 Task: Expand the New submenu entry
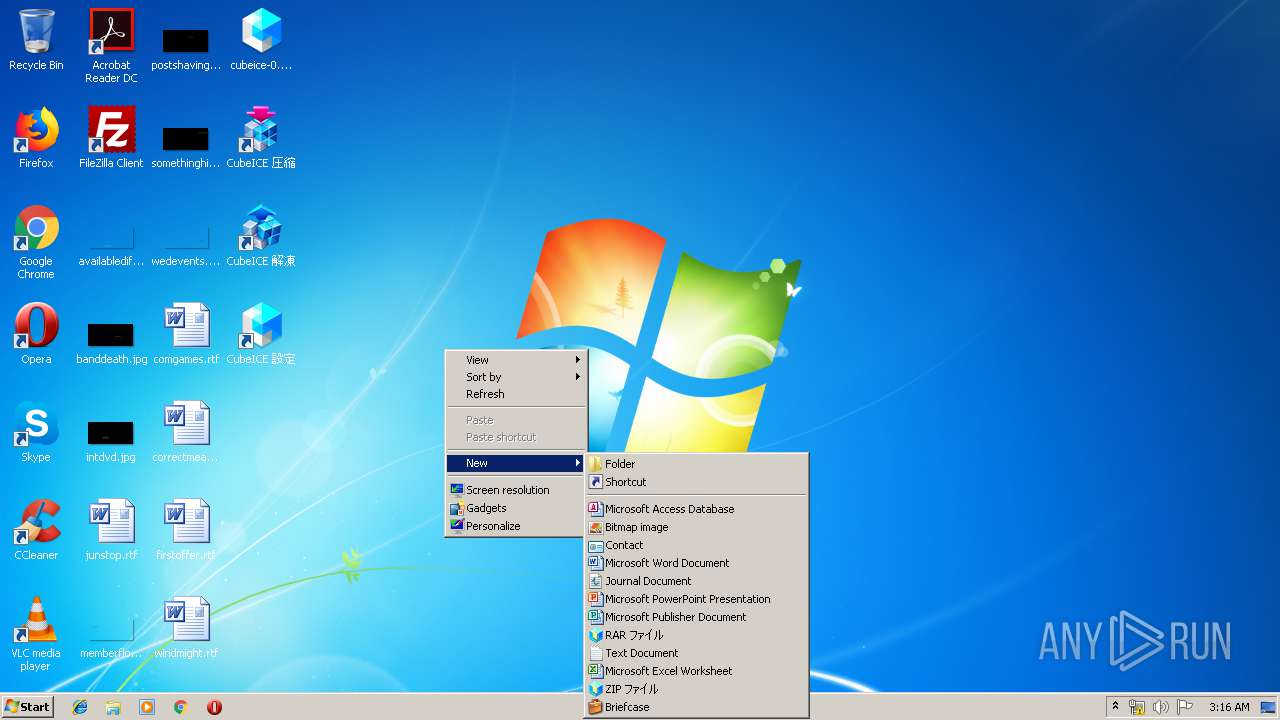point(516,463)
